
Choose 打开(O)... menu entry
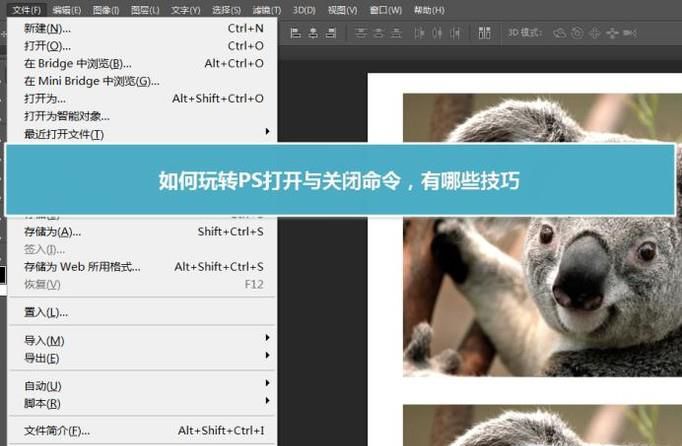(x=142, y=46)
